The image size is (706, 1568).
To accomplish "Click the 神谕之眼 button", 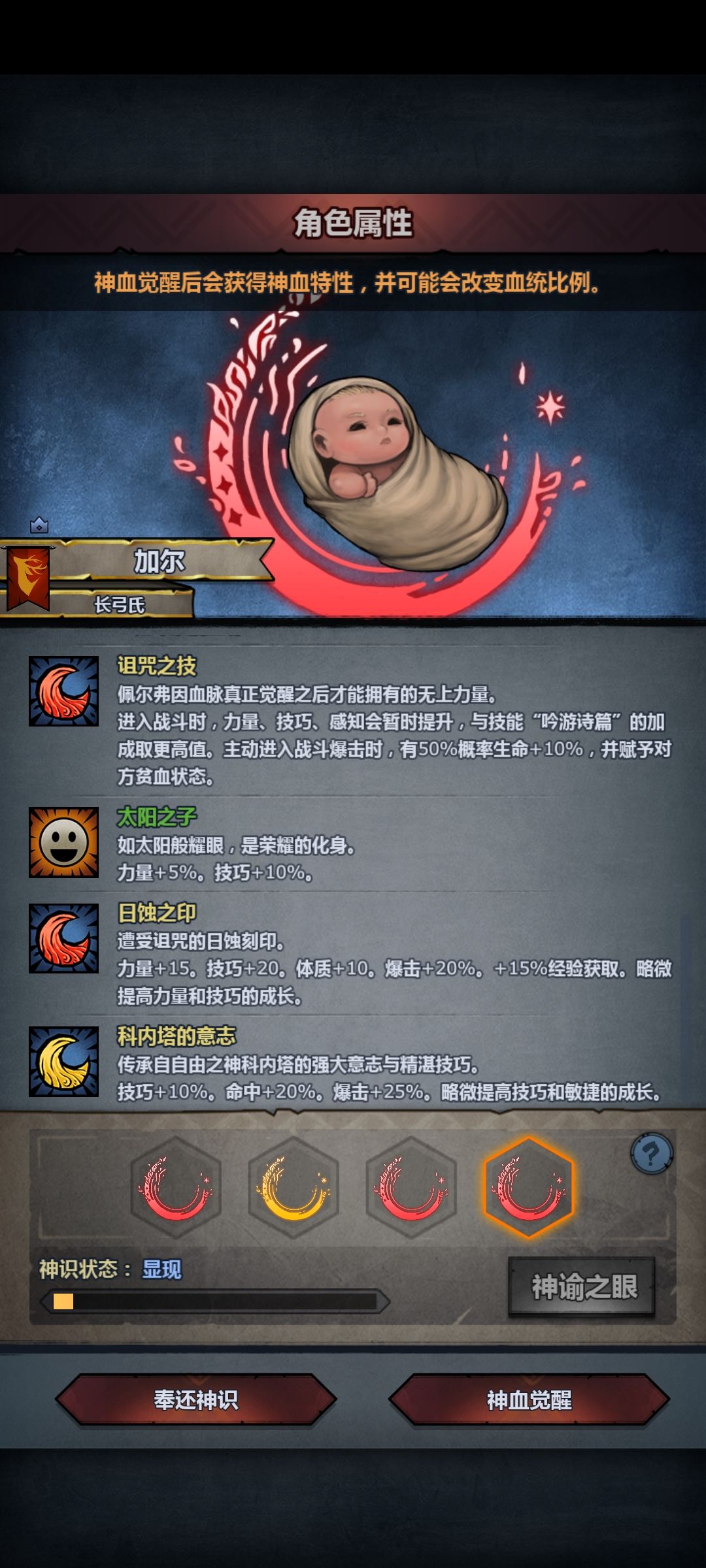I will coord(582,1287).
